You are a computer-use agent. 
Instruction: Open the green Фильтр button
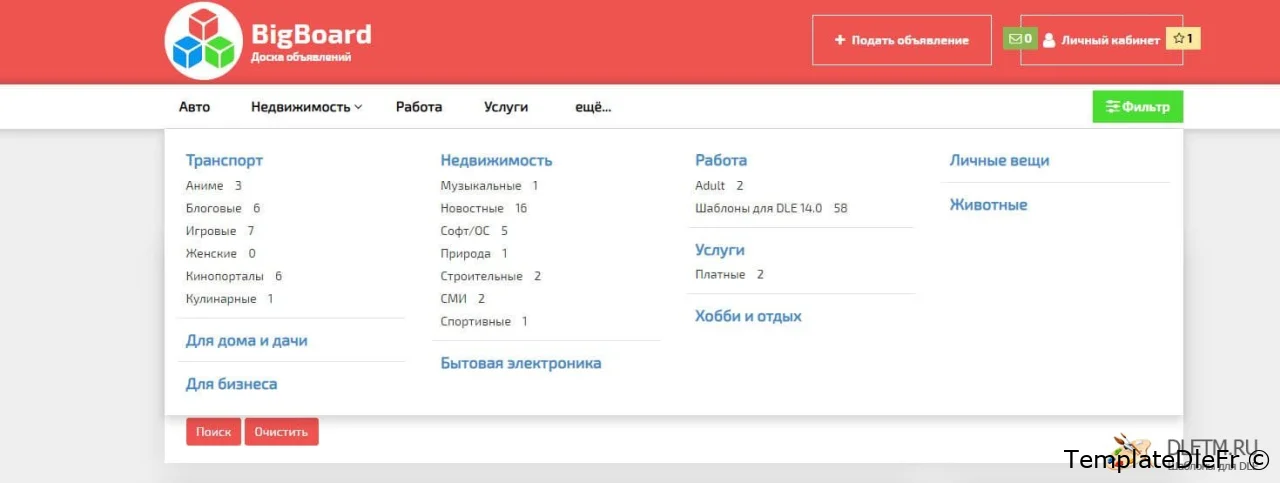[1137, 107]
